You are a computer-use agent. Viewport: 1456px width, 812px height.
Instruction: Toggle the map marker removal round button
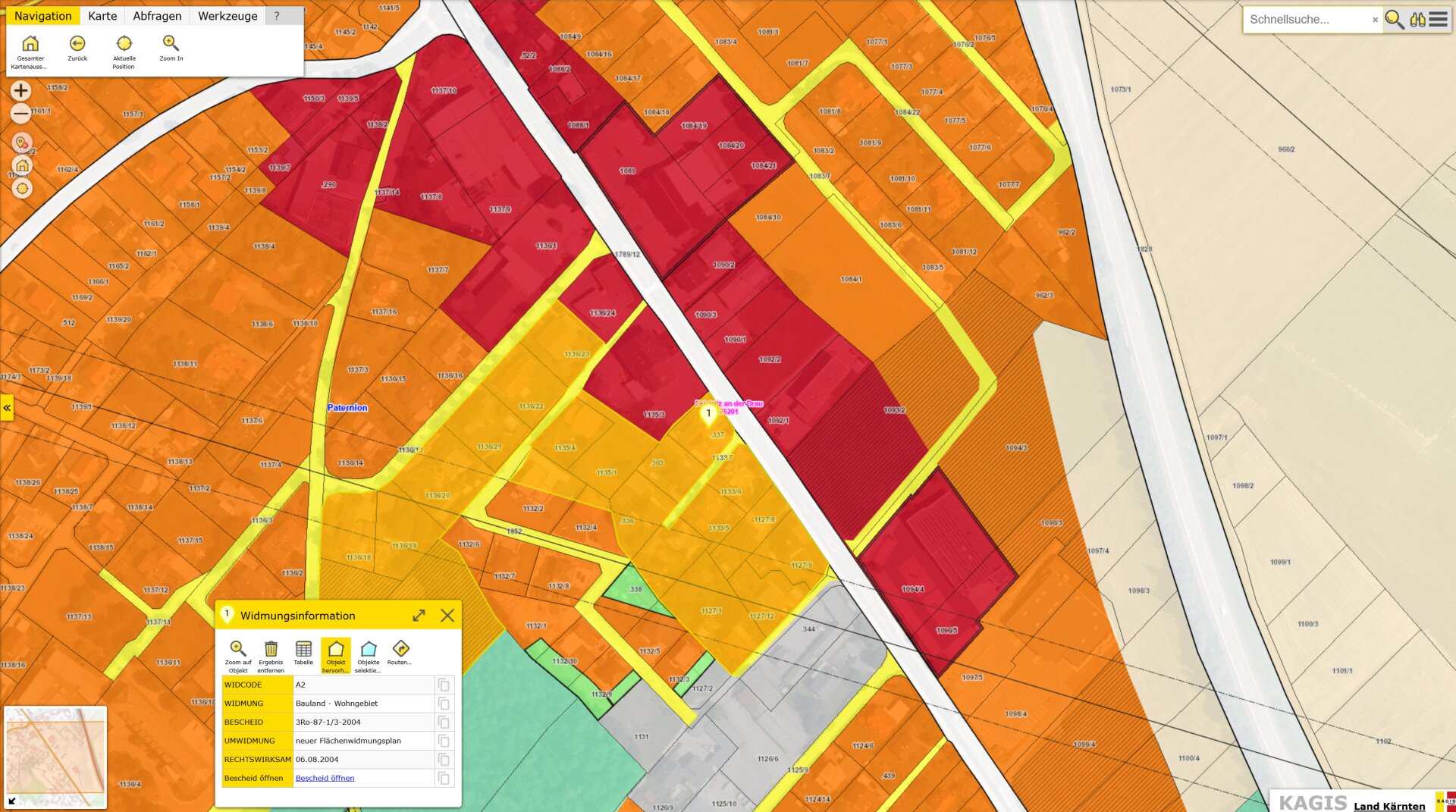(22, 143)
